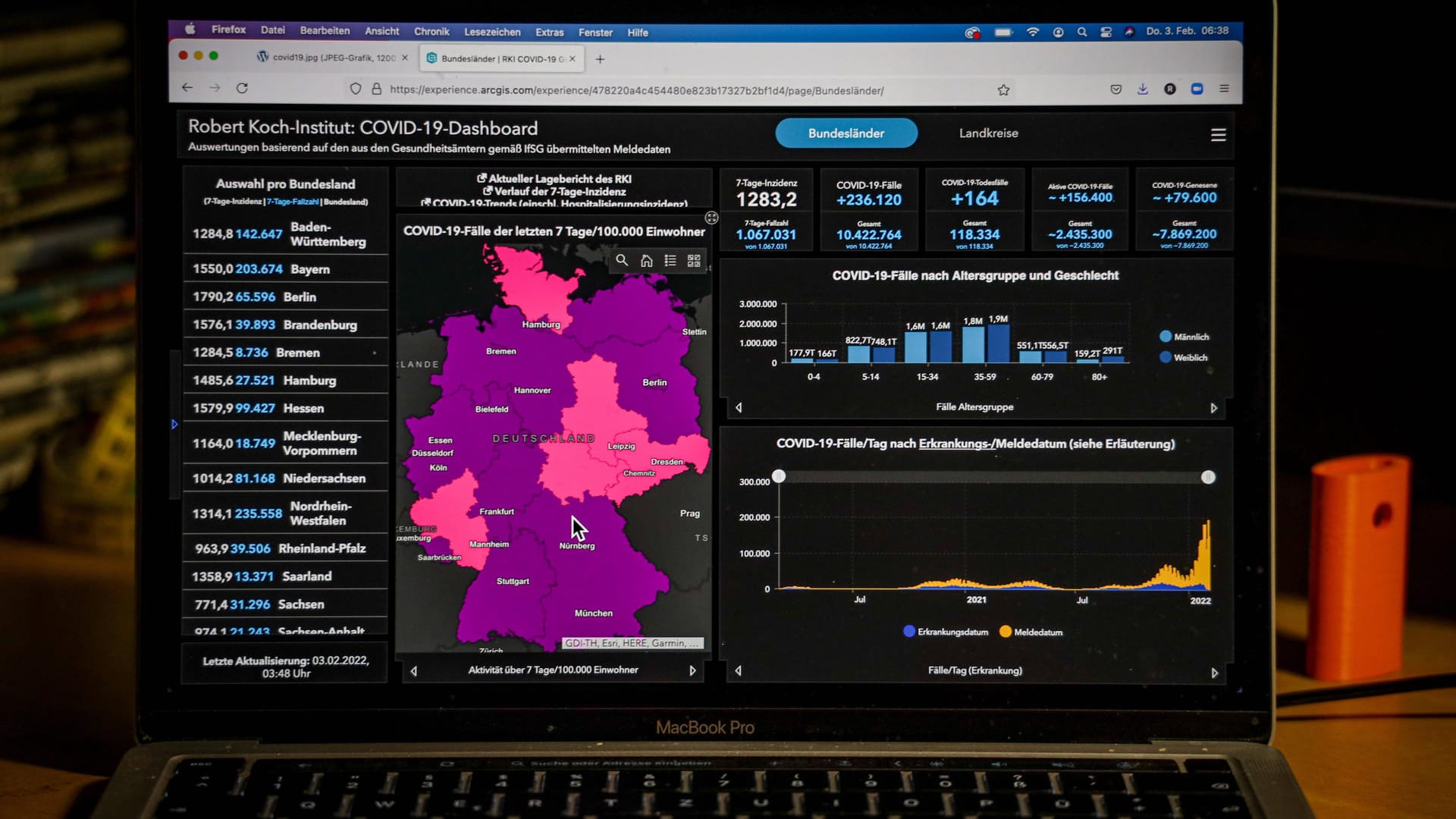Select the Bundesländer view button
This screenshot has height=819, width=1456.
846,133
